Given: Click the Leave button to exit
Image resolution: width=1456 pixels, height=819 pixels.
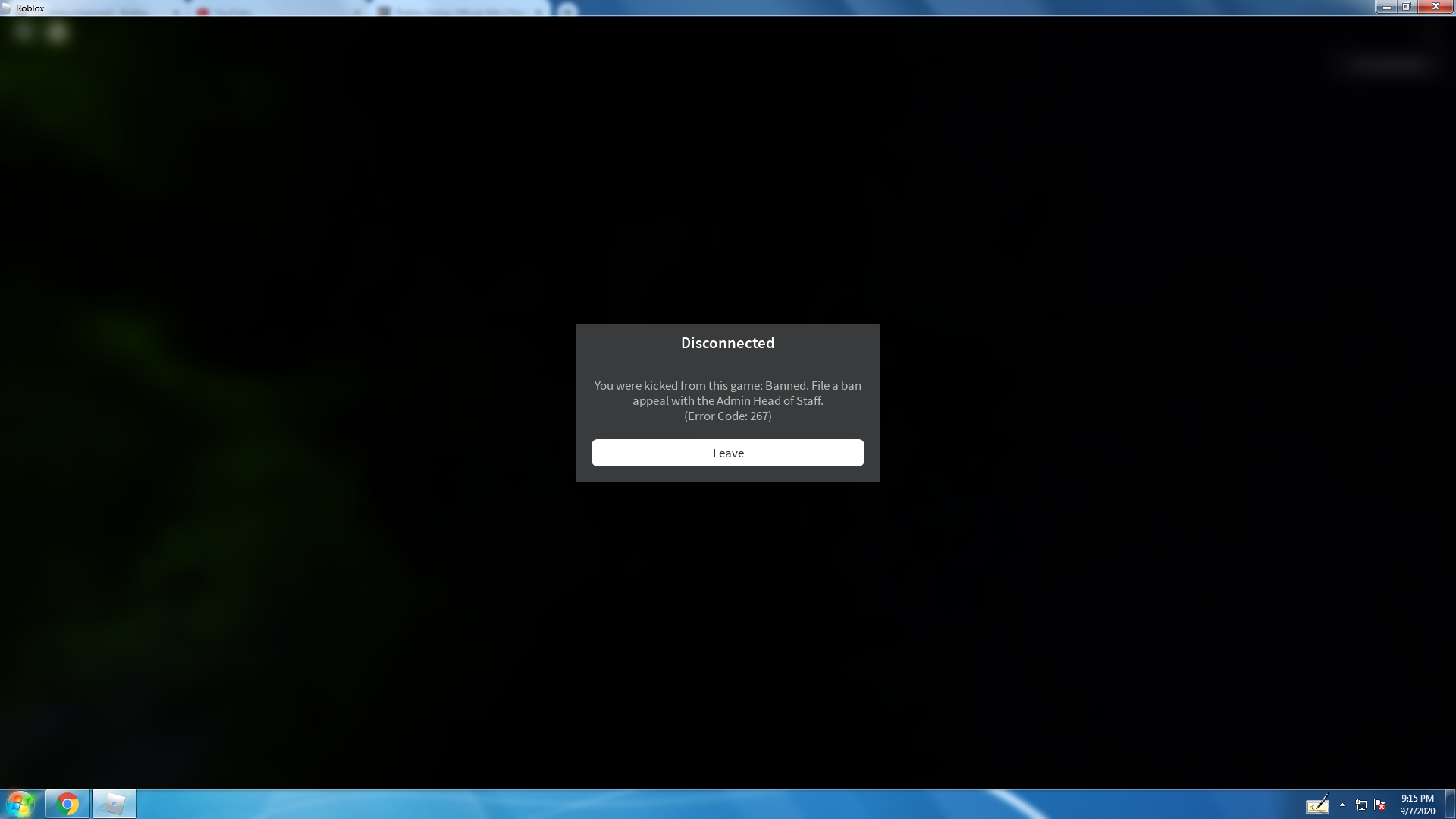Looking at the screenshot, I should pyautogui.click(x=728, y=452).
